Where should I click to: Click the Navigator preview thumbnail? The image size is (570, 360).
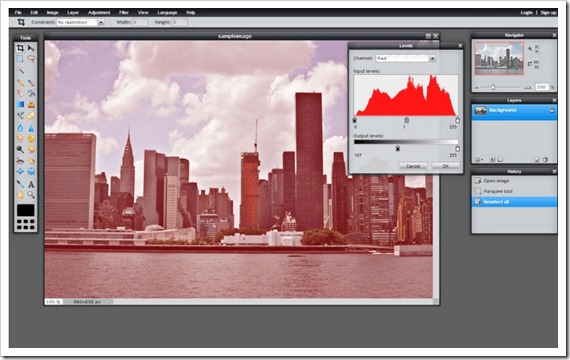pos(499,59)
